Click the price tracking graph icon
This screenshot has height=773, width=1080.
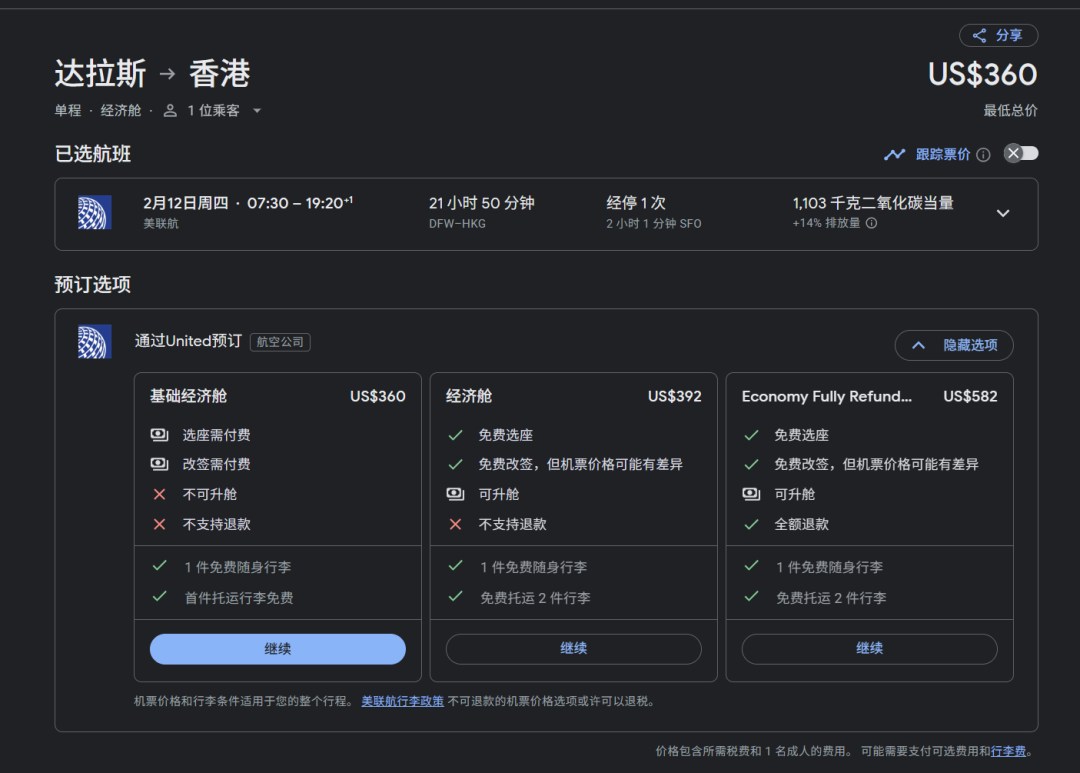[894, 154]
